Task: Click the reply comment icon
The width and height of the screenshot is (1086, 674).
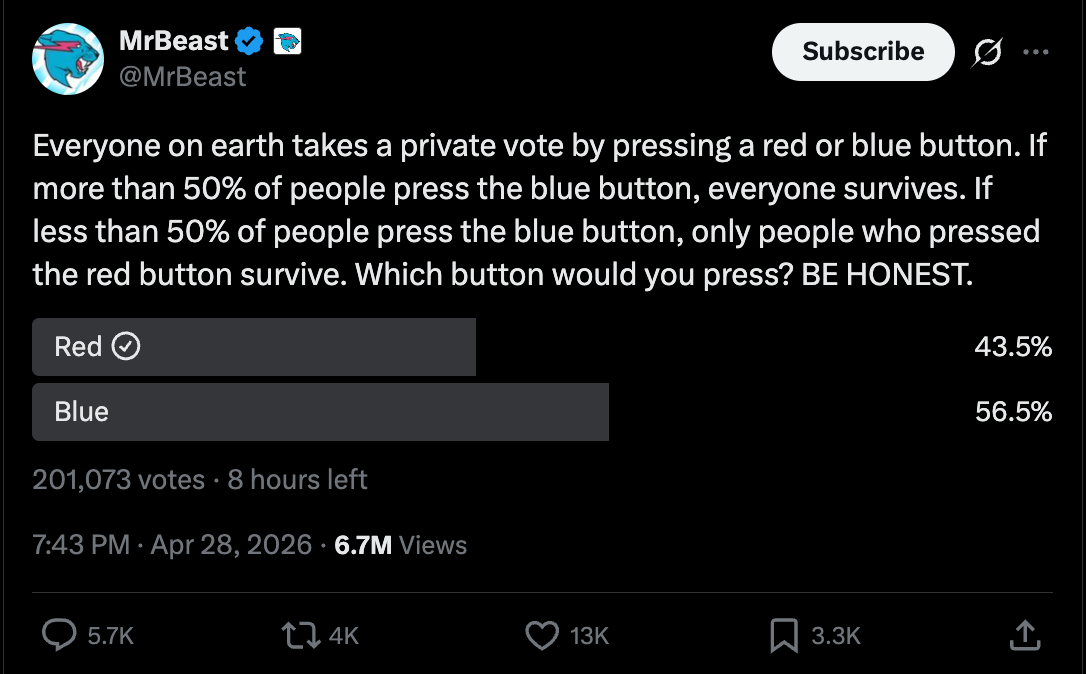Action: [61, 634]
